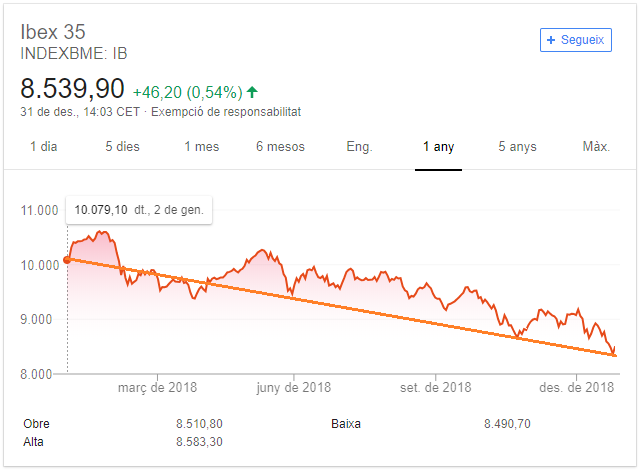Click the current price 8.539,90

(73, 86)
